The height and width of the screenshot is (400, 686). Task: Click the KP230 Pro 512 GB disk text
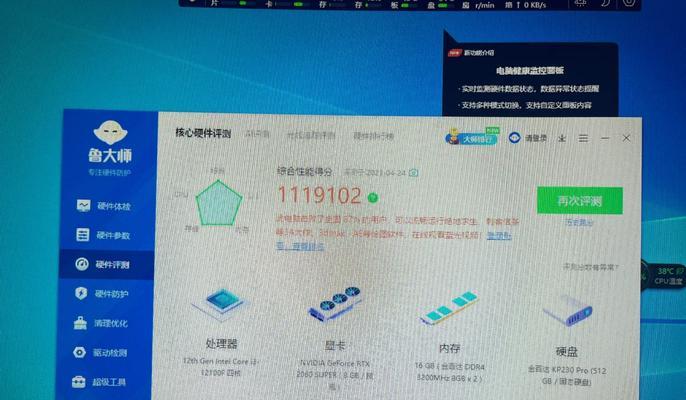567,376
